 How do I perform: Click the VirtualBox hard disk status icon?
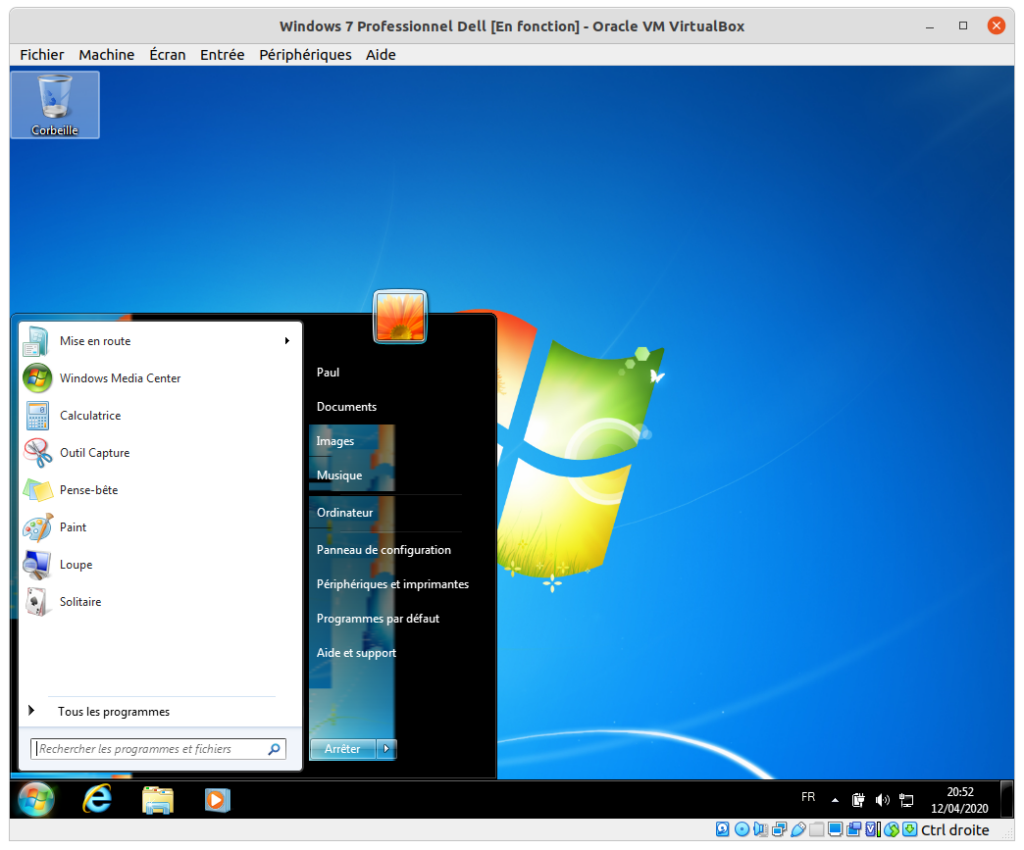(x=722, y=830)
